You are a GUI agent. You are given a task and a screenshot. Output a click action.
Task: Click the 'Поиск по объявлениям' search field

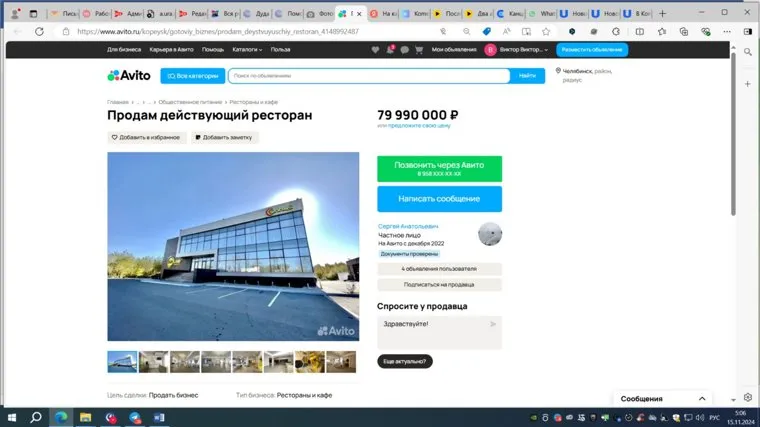tap(370, 75)
